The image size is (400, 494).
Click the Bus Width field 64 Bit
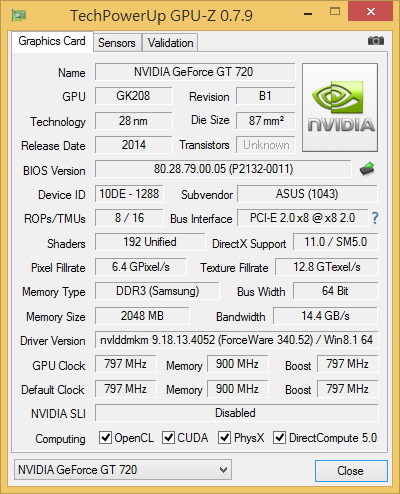click(336, 291)
